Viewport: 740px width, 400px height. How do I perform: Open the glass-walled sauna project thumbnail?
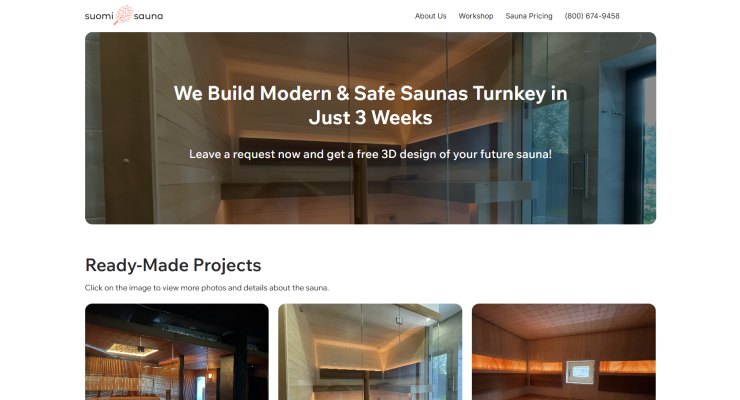pos(370,352)
